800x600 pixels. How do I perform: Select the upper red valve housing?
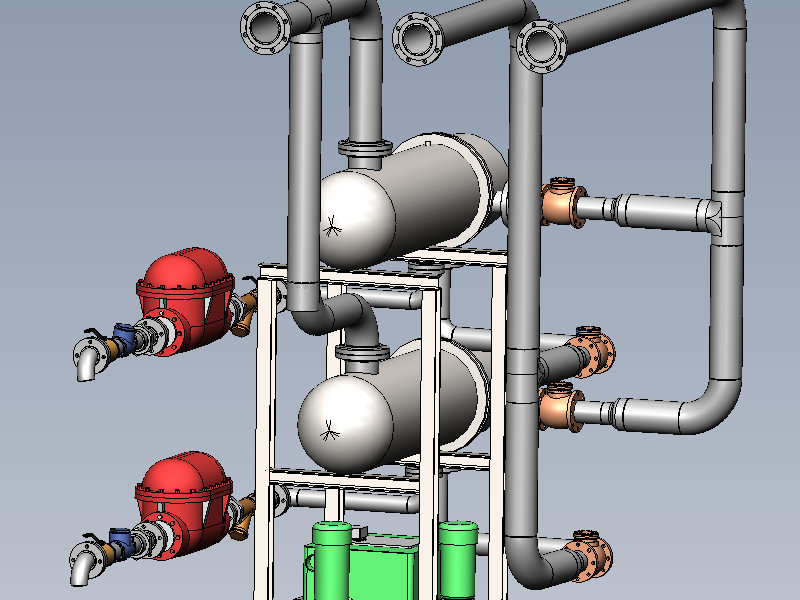coord(186,301)
